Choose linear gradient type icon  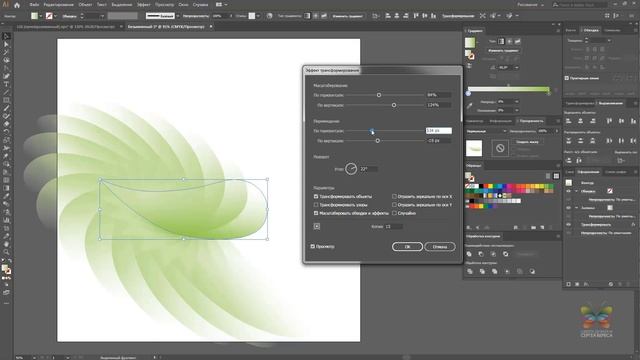pos(501,41)
